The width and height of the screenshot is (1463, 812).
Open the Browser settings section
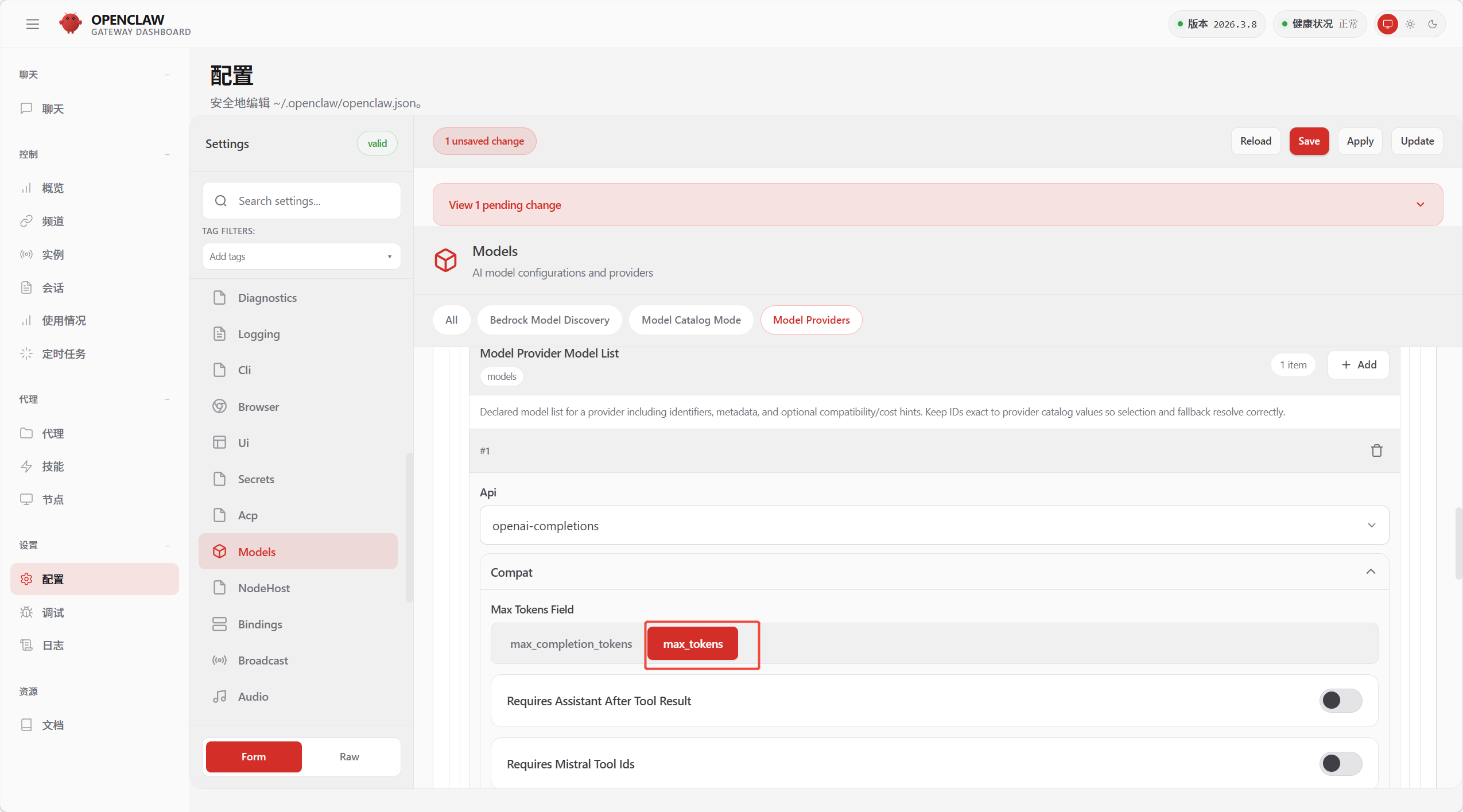[x=258, y=407]
